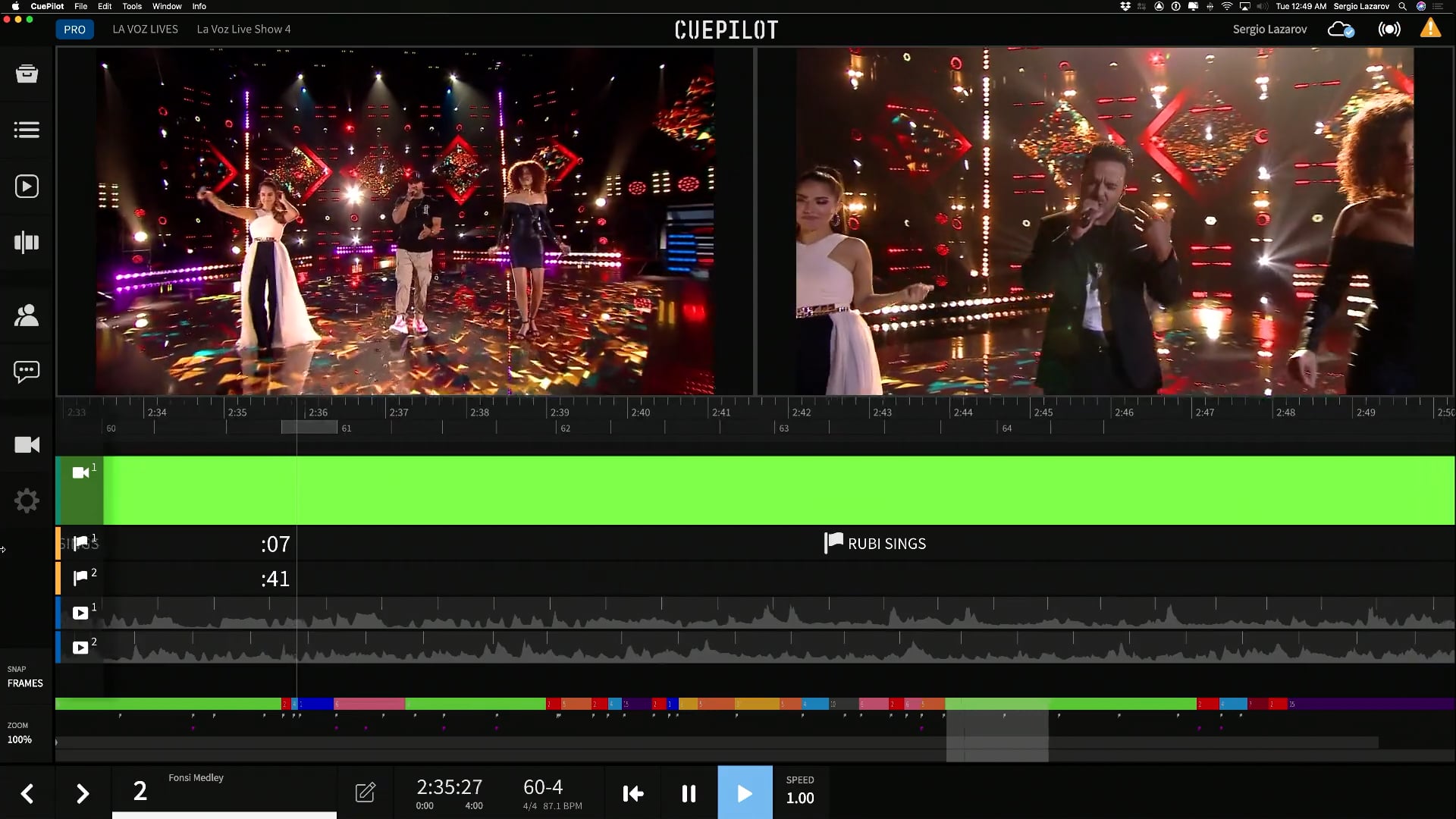The image size is (1456, 819).
Task: Click the Sergio Lazarov account name
Action: [x=1269, y=29]
